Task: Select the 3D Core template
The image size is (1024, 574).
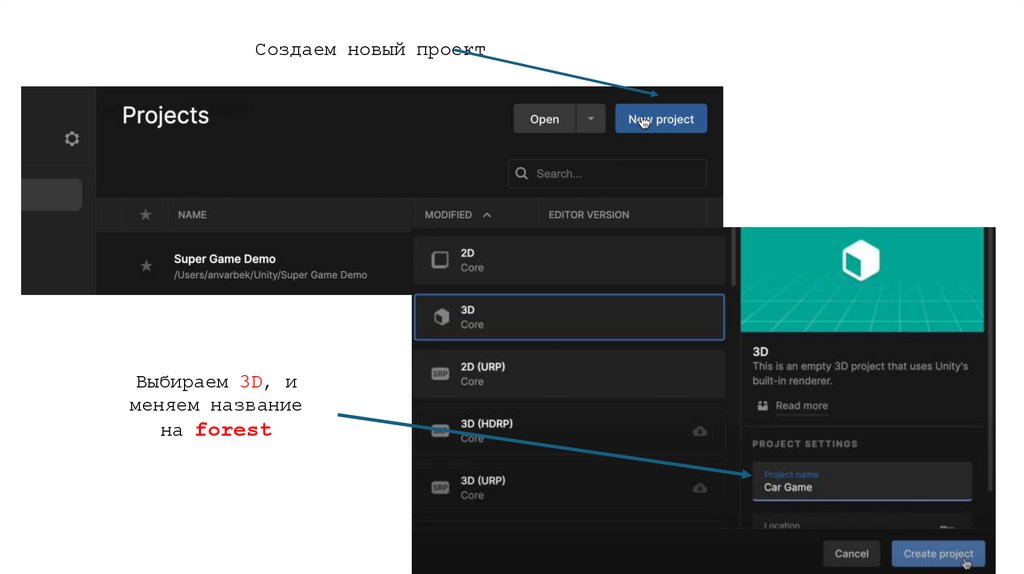Action: [x=569, y=317]
